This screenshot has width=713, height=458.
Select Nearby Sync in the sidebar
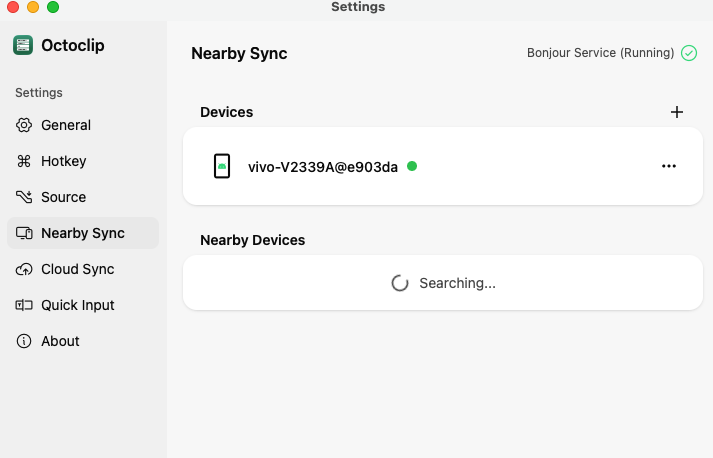point(82,233)
